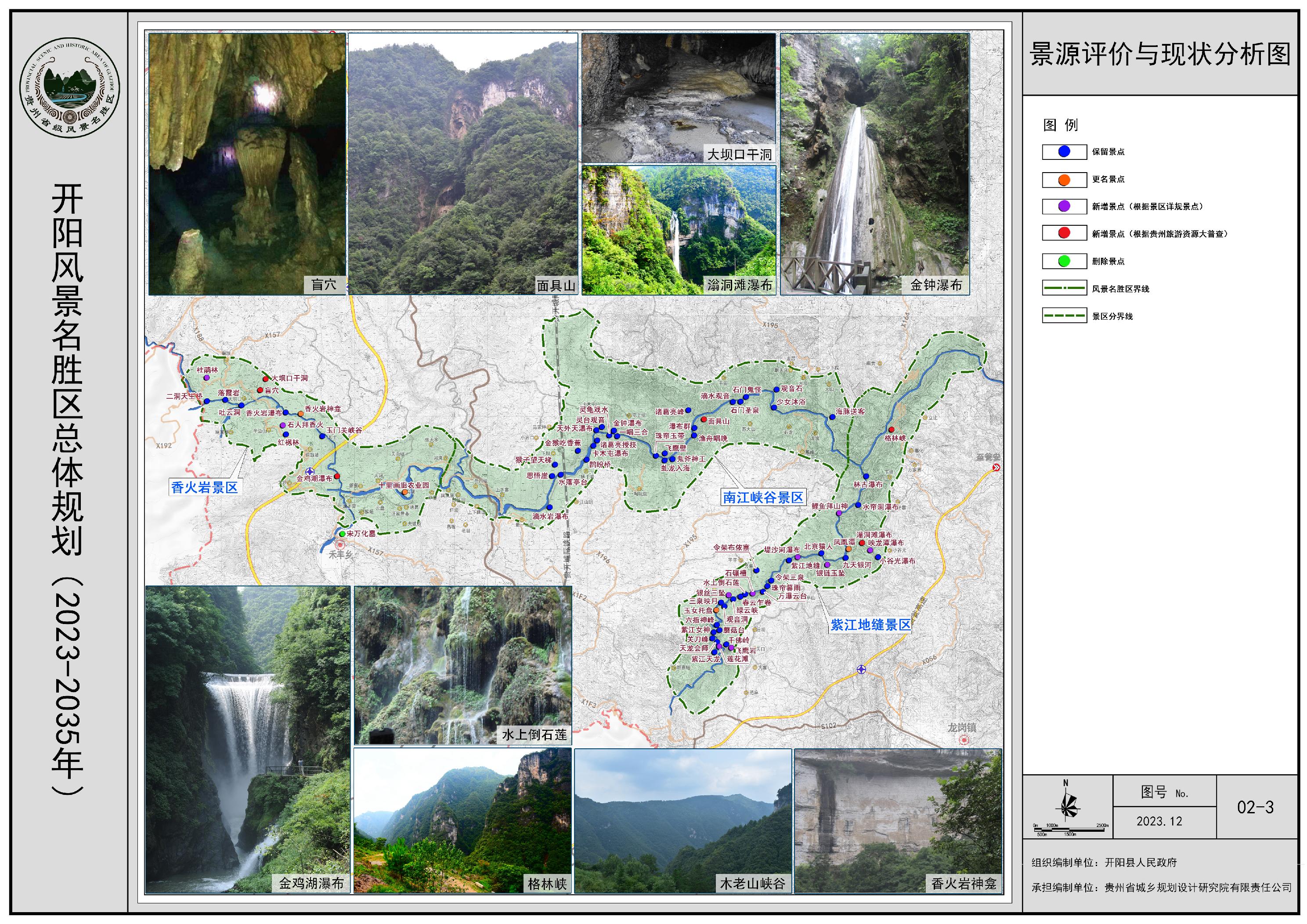Click the drawing number 02-3 box
Viewport: 1307px width, 924px height.
point(1255,807)
